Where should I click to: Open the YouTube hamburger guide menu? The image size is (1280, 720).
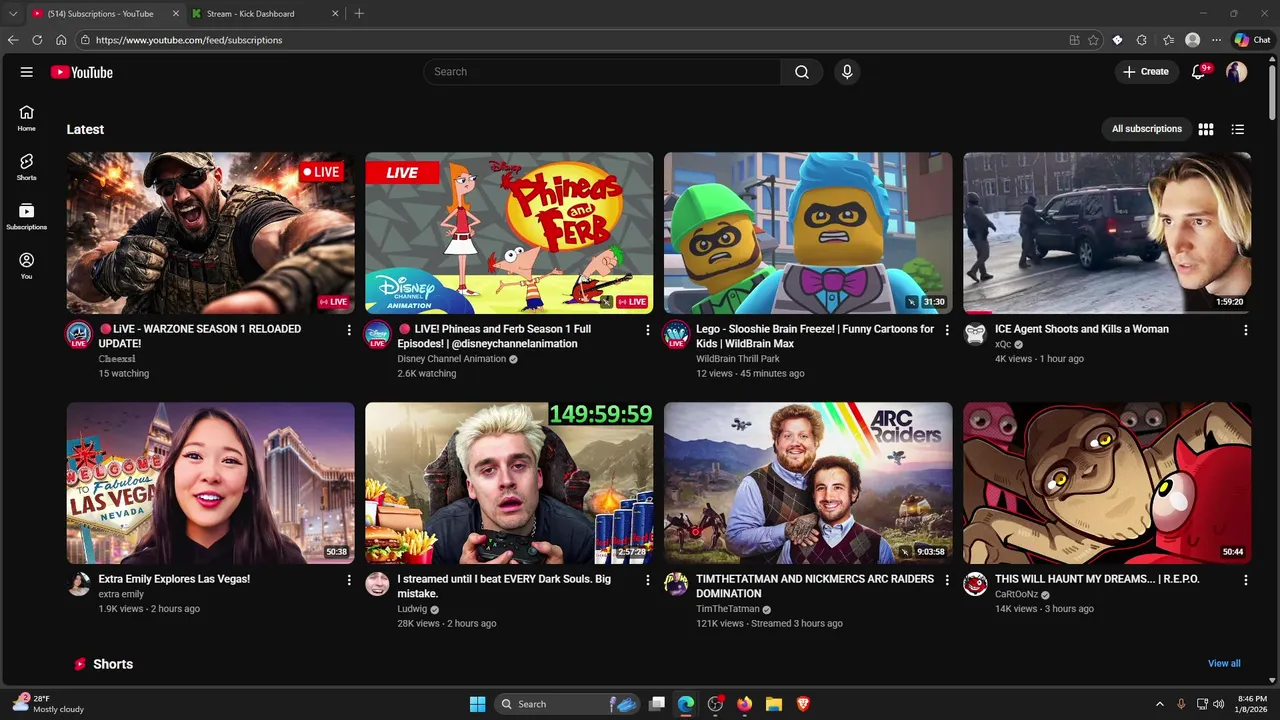click(x=27, y=72)
